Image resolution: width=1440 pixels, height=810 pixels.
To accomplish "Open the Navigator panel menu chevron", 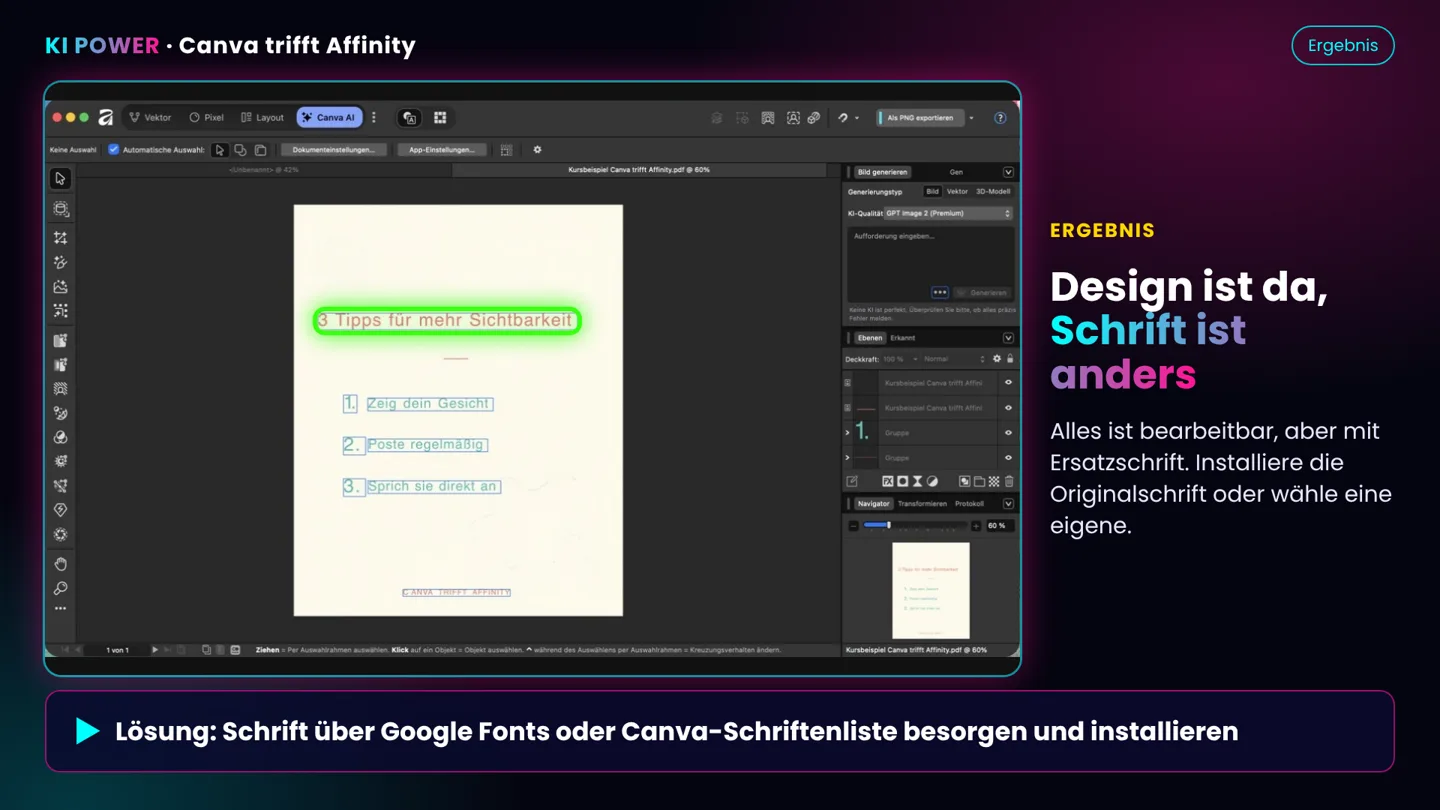I will 1008,504.
